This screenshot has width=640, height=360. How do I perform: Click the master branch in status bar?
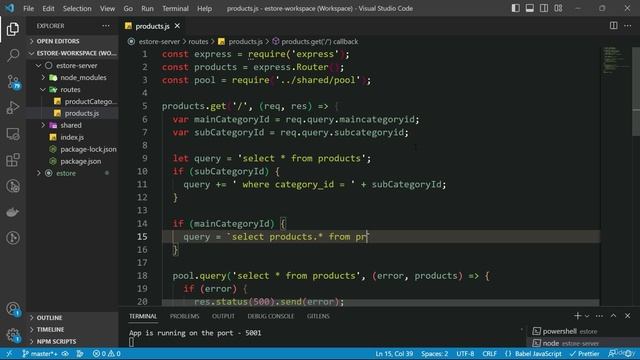coord(40,353)
